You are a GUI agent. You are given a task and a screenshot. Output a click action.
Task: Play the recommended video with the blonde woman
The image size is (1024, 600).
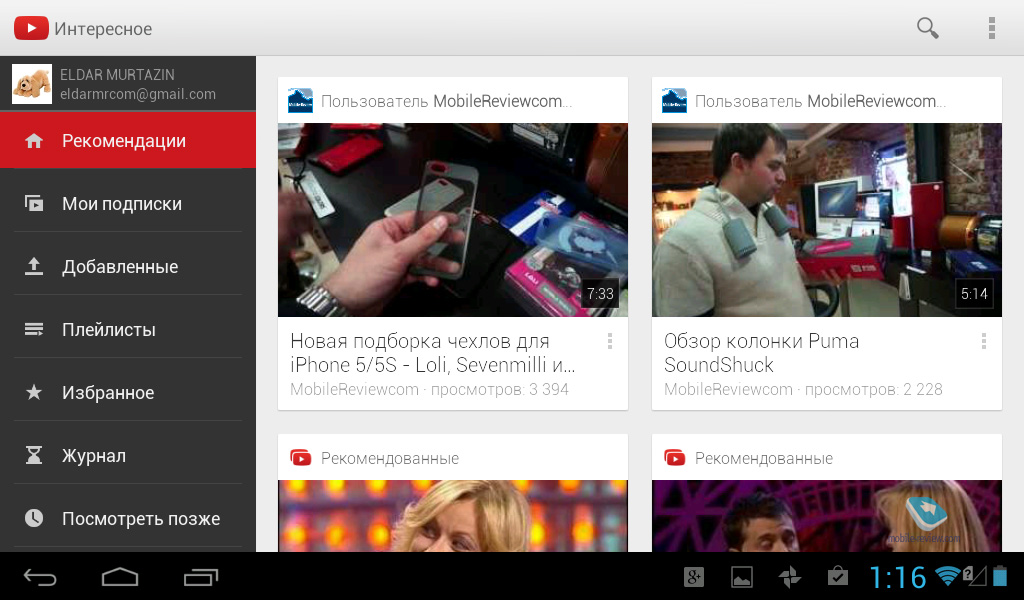tap(453, 516)
